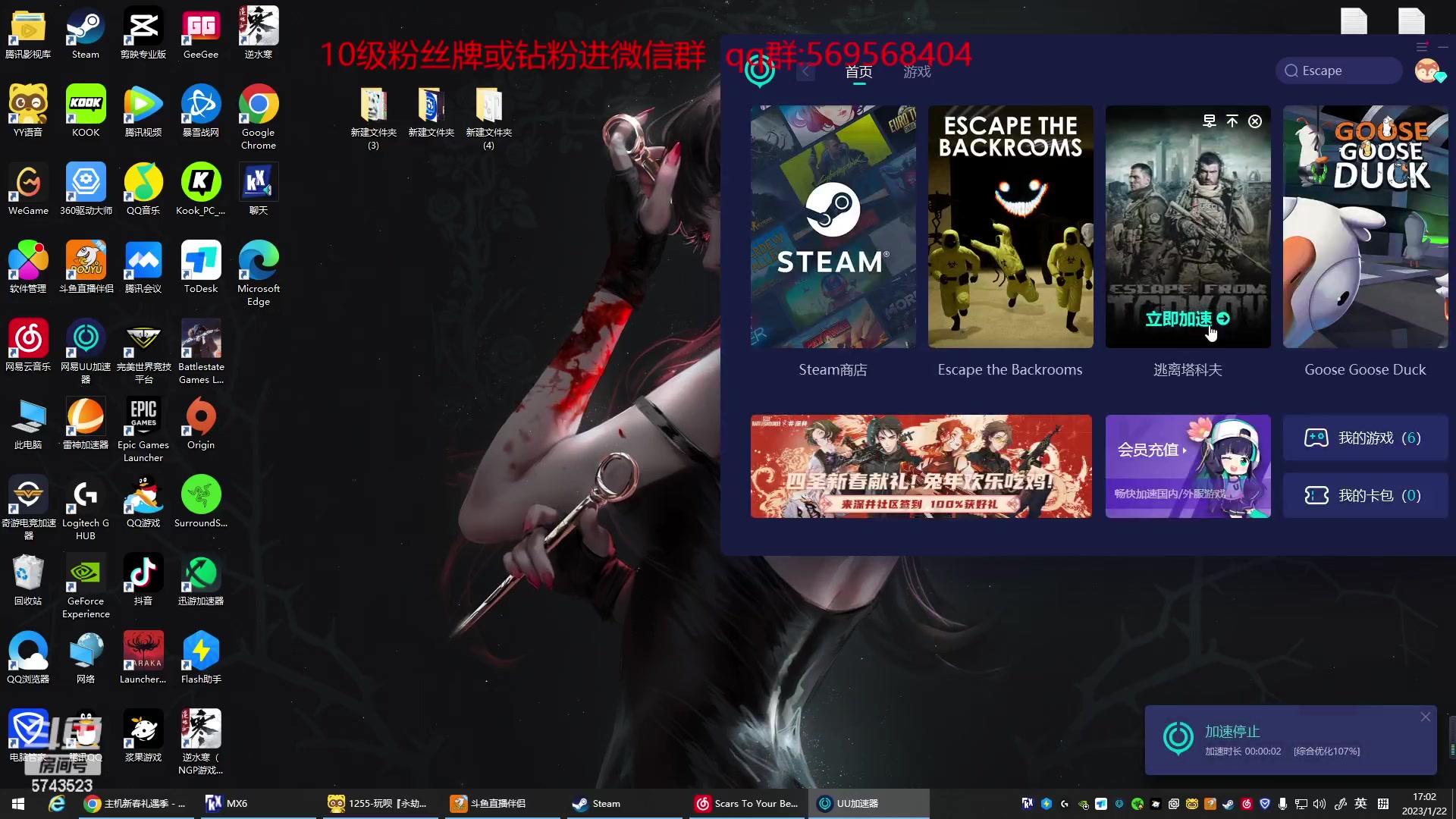Click the leftmost icon on the 逃离塔科夫 card

tap(1210, 121)
